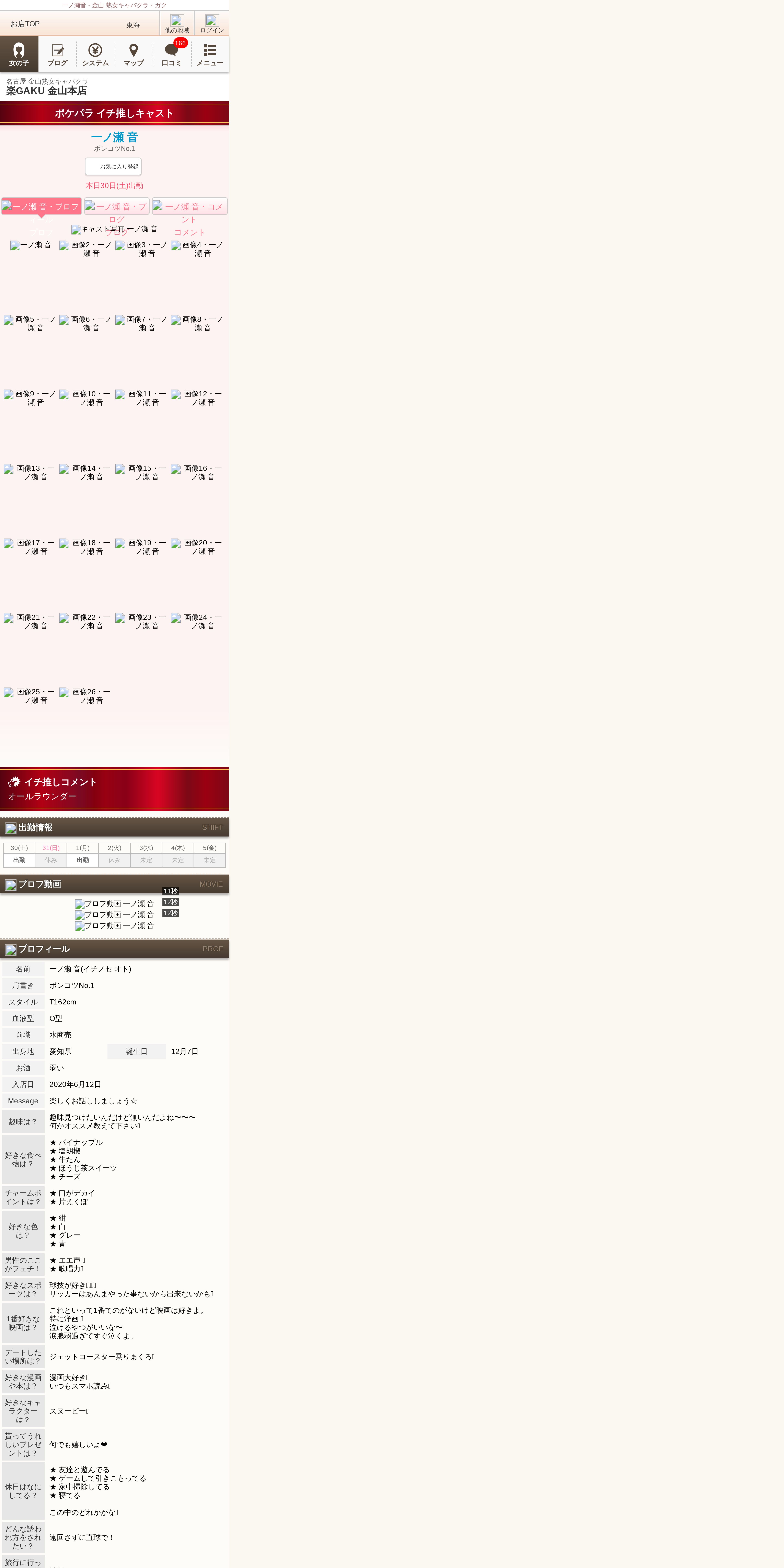Click the お店TOP link
This screenshot has width=784, height=1568.
25,24
